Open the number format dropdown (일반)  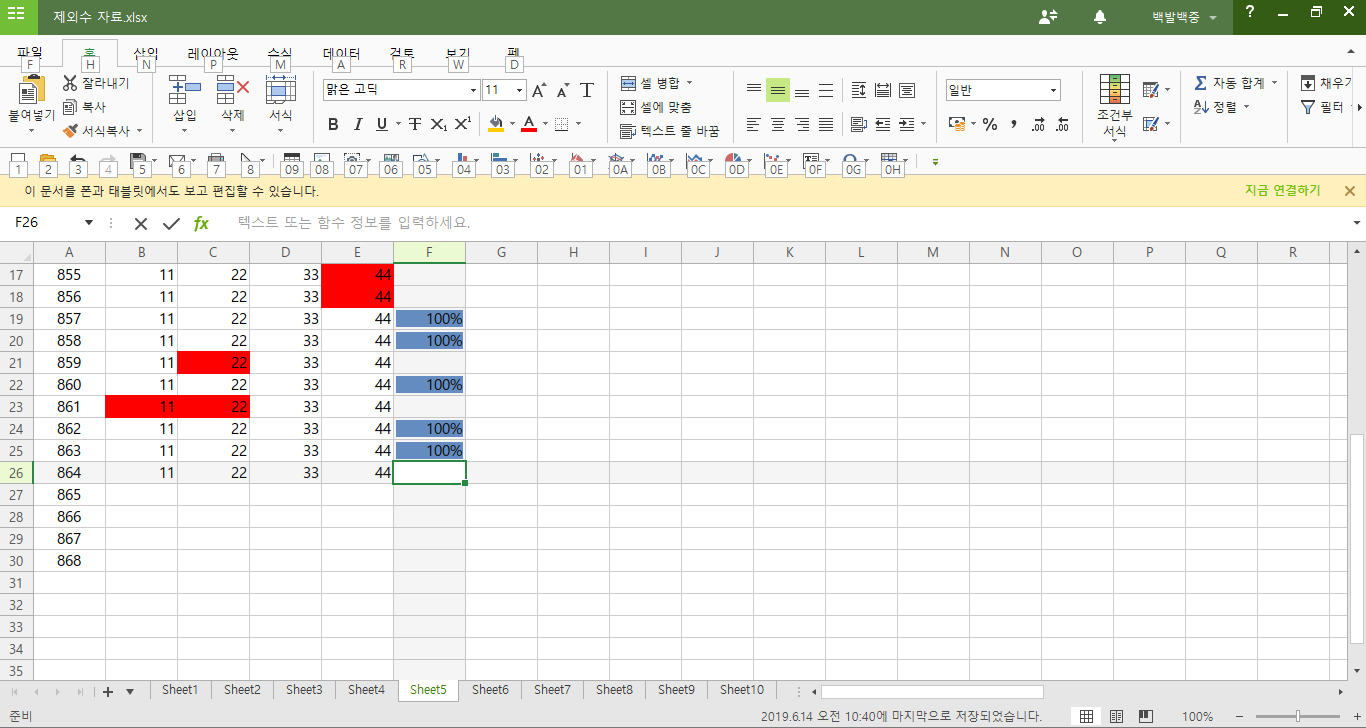(x=1053, y=90)
